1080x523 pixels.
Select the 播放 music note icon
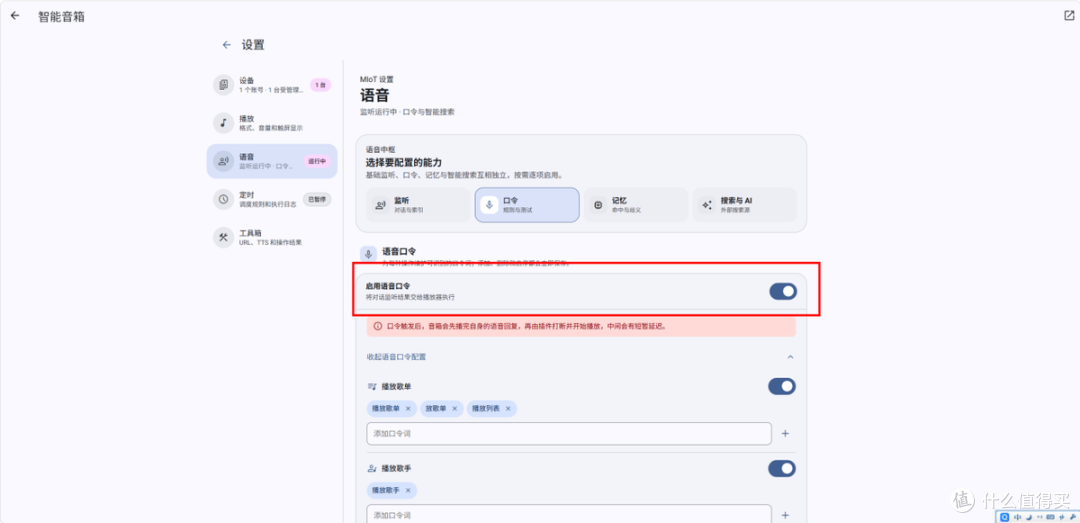(223, 123)
